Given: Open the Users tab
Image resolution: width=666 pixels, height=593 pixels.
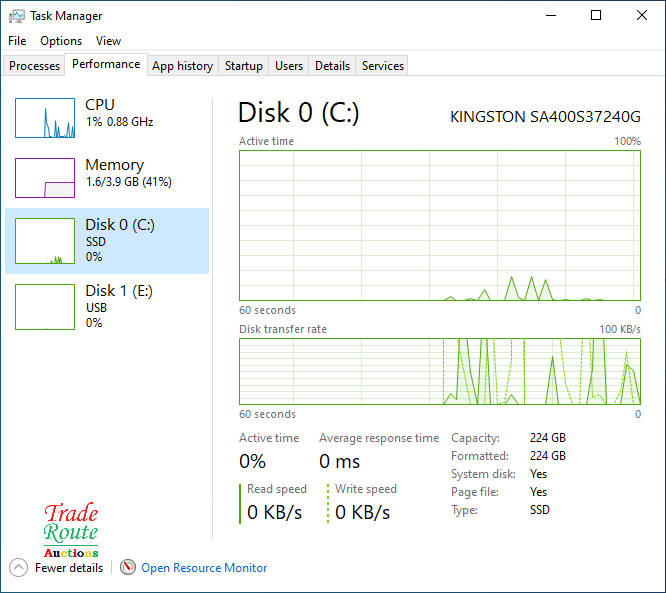Looking at the screenshot, I should [x=289, y=66].
